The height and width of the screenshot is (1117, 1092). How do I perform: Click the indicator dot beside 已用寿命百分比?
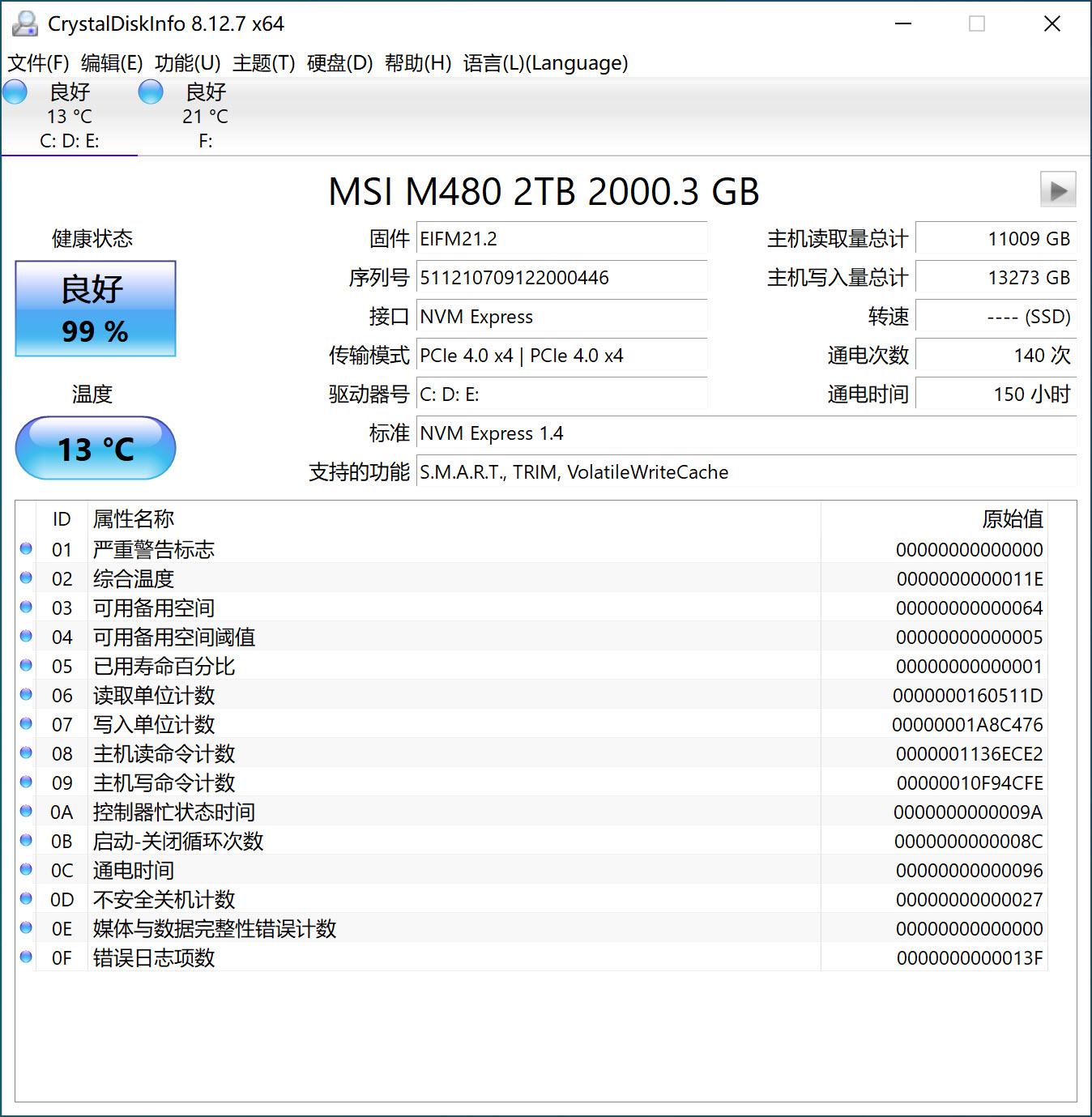pos(25,665)
